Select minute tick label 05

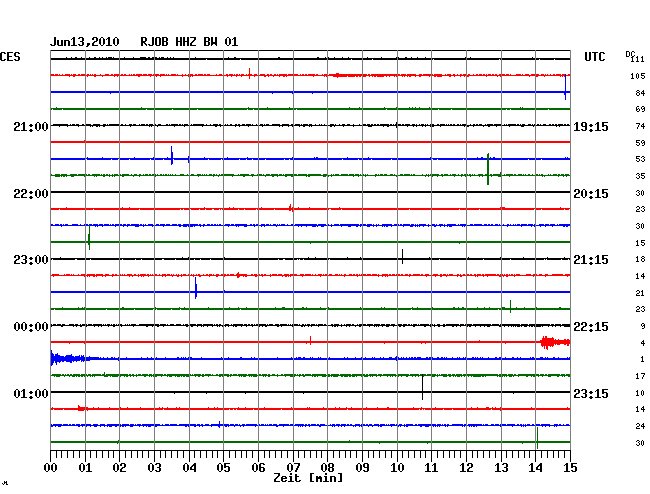223,468
